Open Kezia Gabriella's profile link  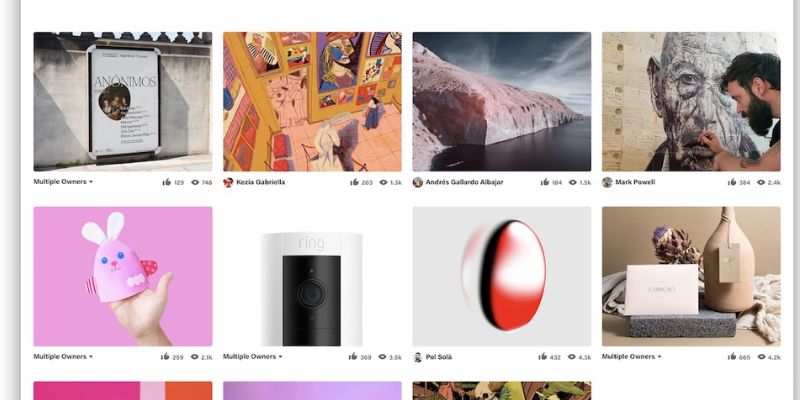(x=260, y=182)
